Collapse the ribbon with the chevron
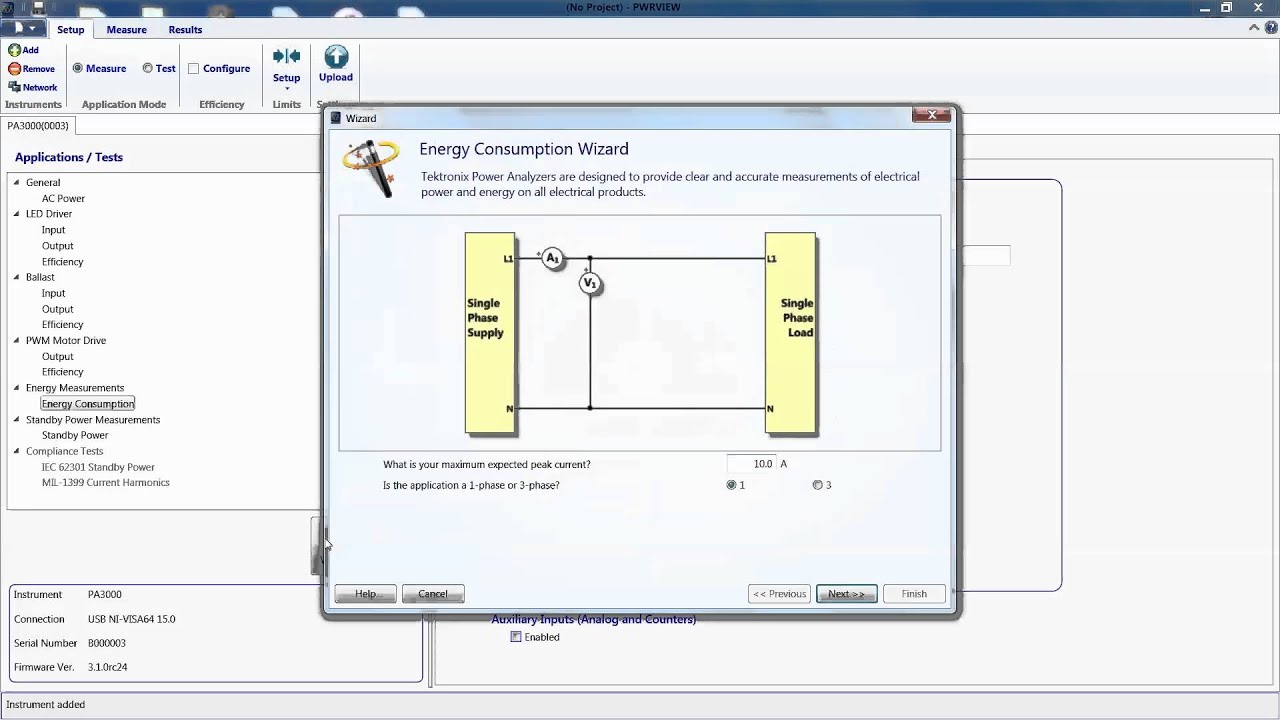This screenshot has height=720, width=1280. click(1254, 28)
